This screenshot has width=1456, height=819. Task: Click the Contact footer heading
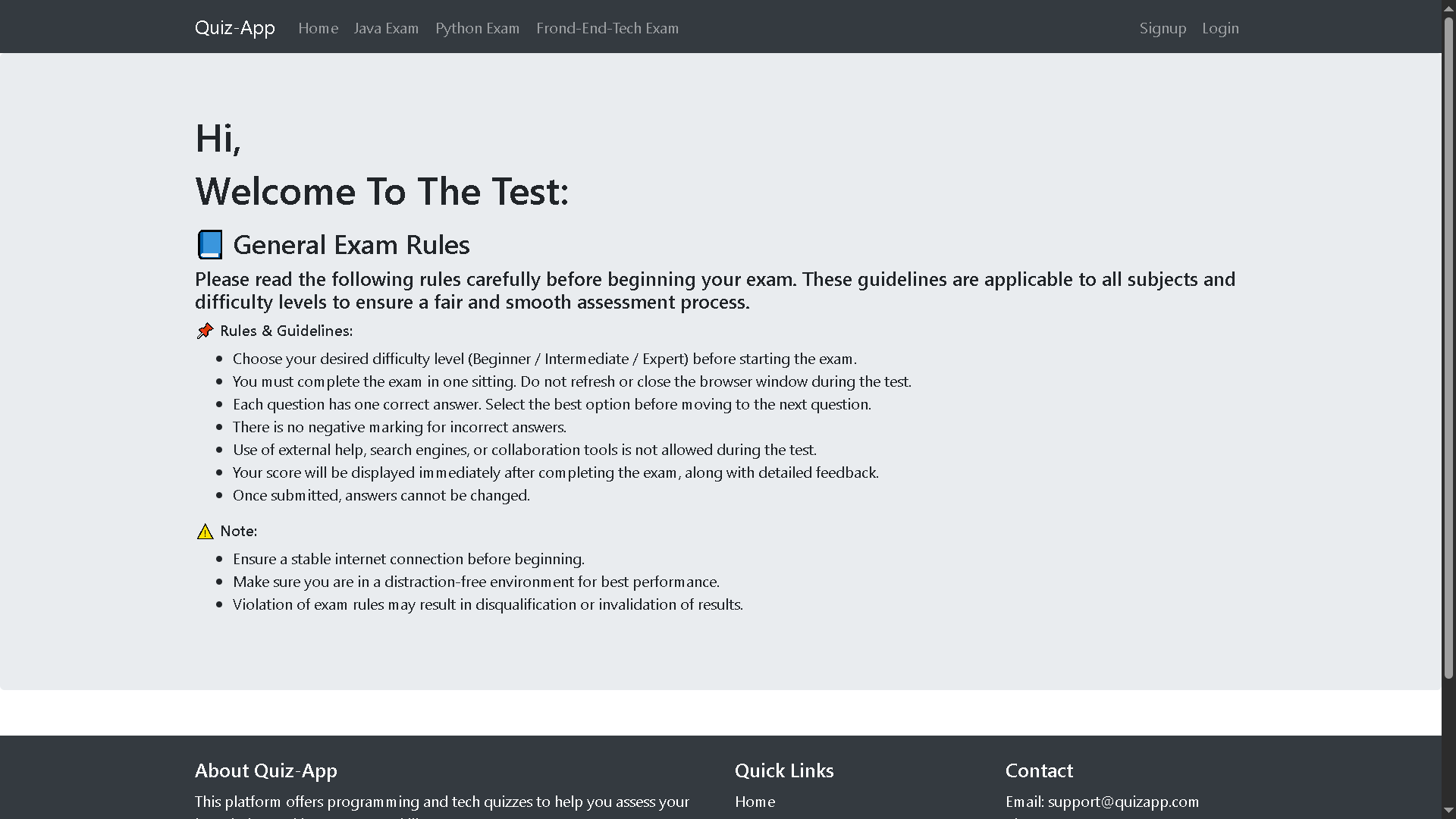coord(1039,770)
